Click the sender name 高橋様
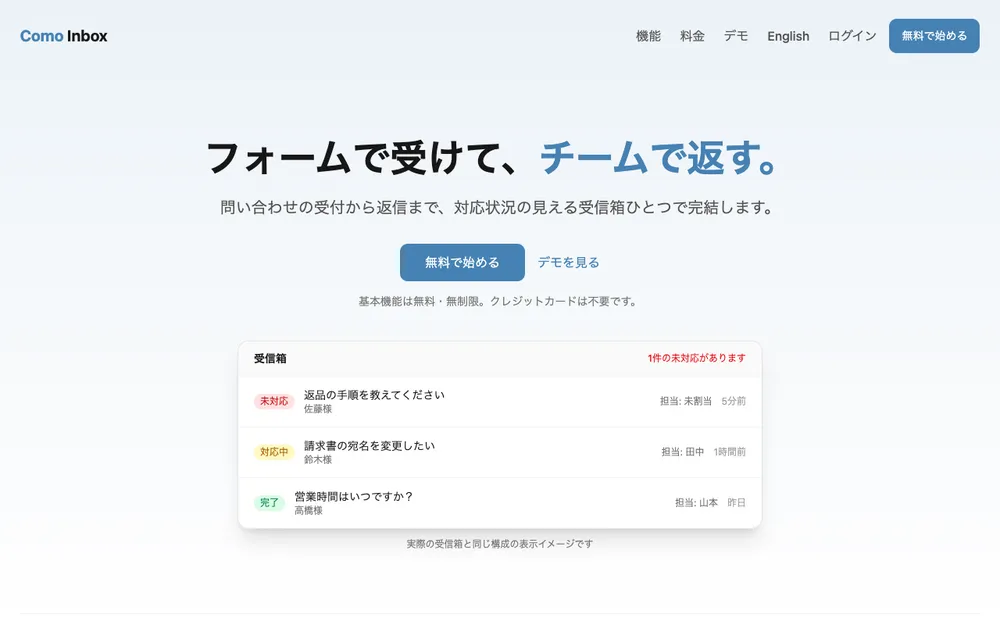 pos(308,510)
